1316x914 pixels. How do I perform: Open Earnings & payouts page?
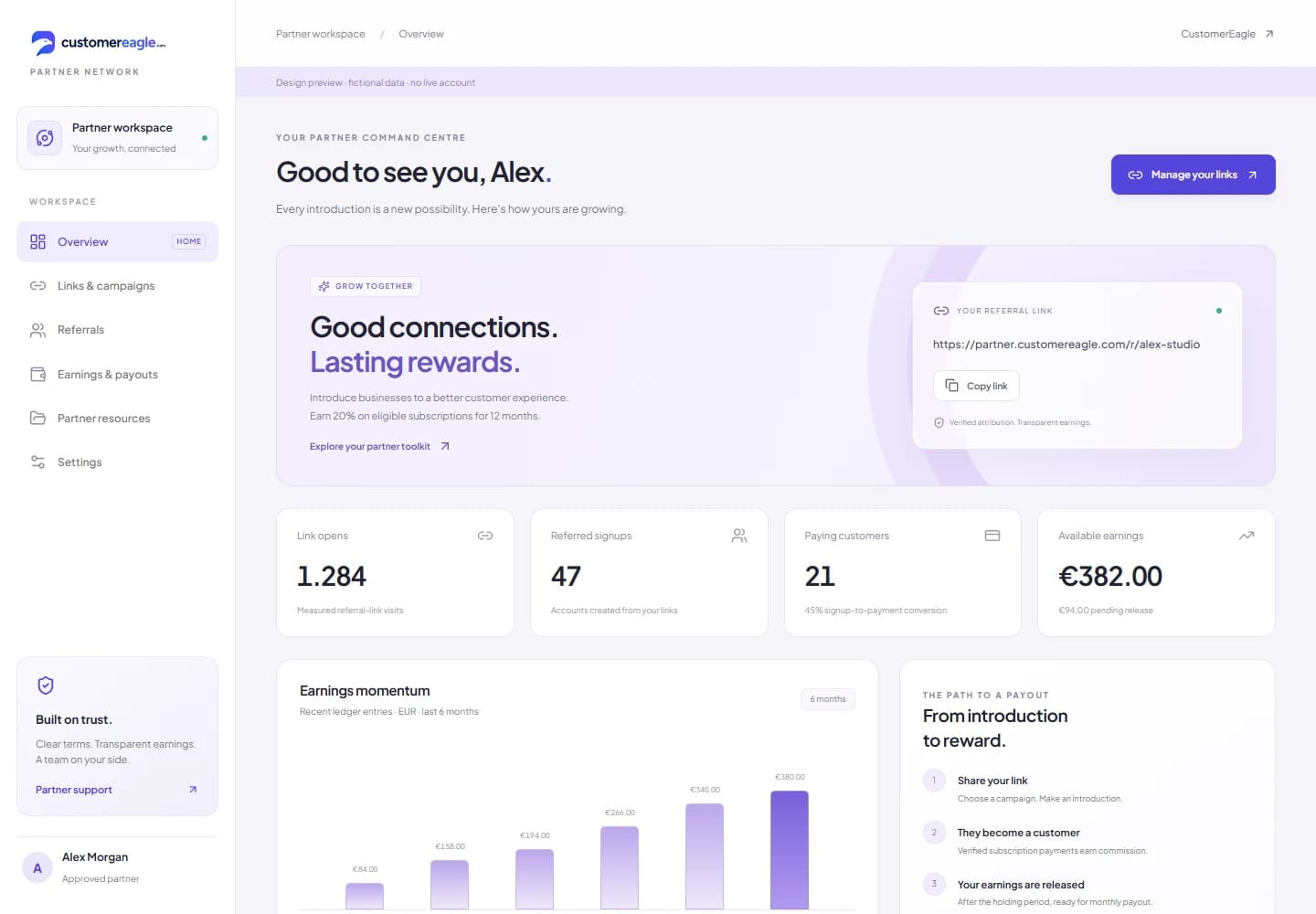(x=117, y=374)
